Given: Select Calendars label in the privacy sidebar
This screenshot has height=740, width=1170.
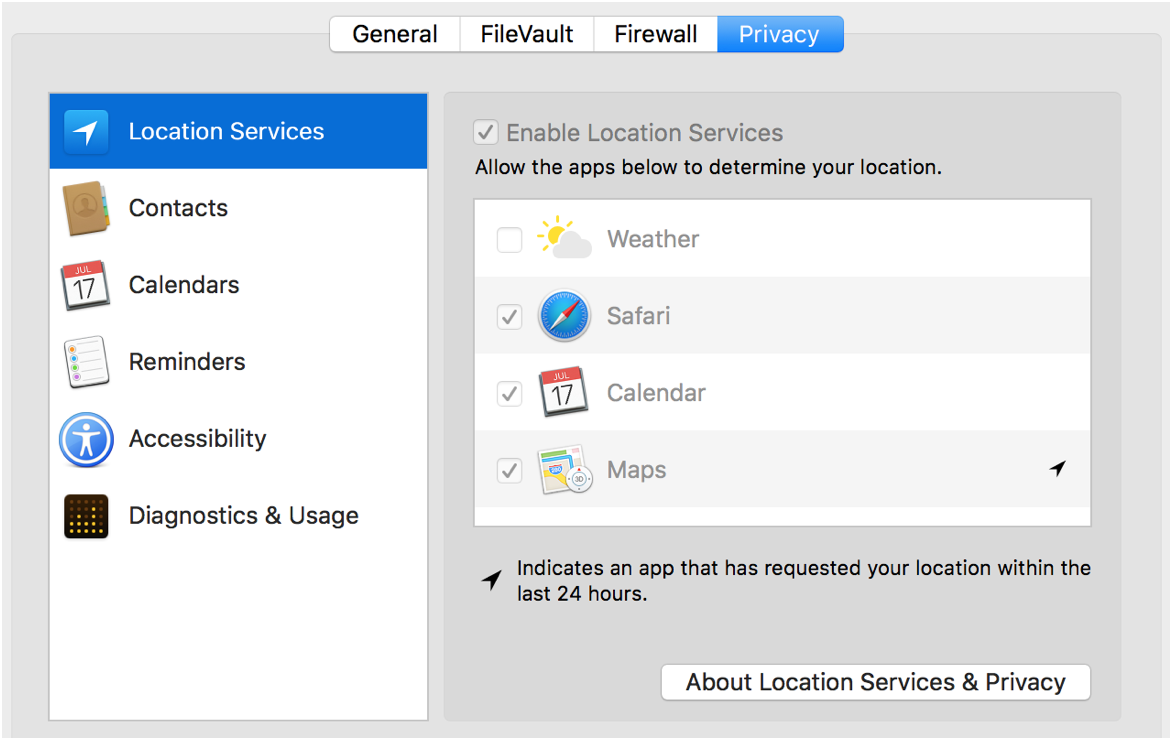Looking at the screenshot, I should tap(184, 285).
